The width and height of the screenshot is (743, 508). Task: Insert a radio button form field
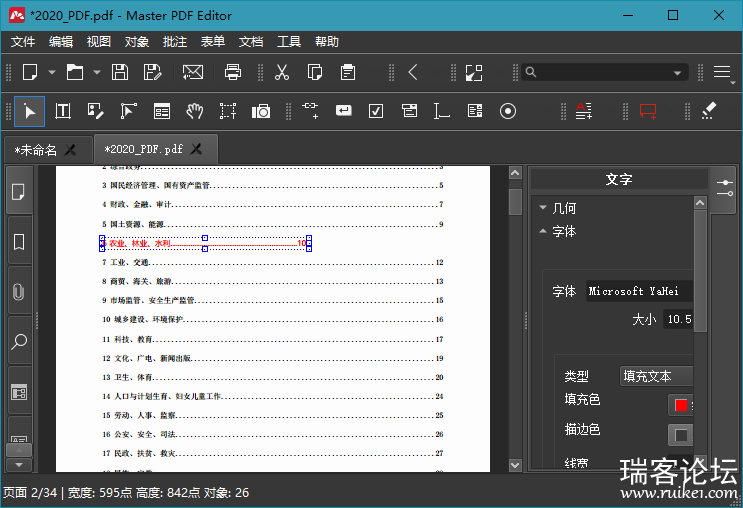tap(507, 111)
